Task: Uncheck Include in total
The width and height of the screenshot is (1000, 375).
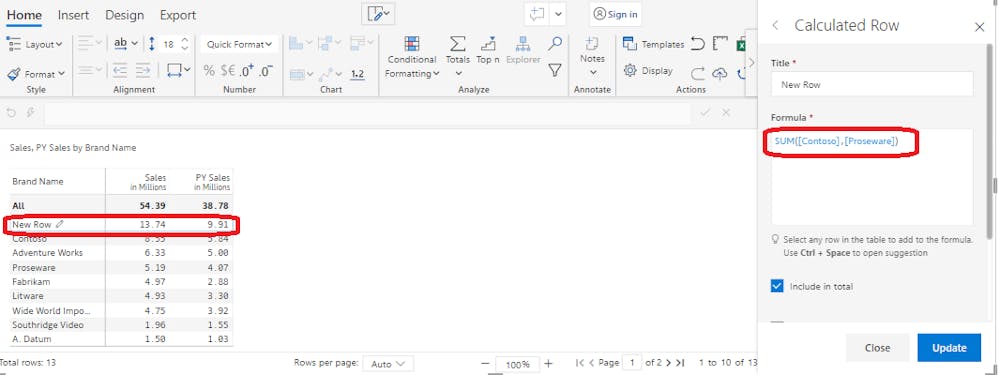Action: [777, 286]
